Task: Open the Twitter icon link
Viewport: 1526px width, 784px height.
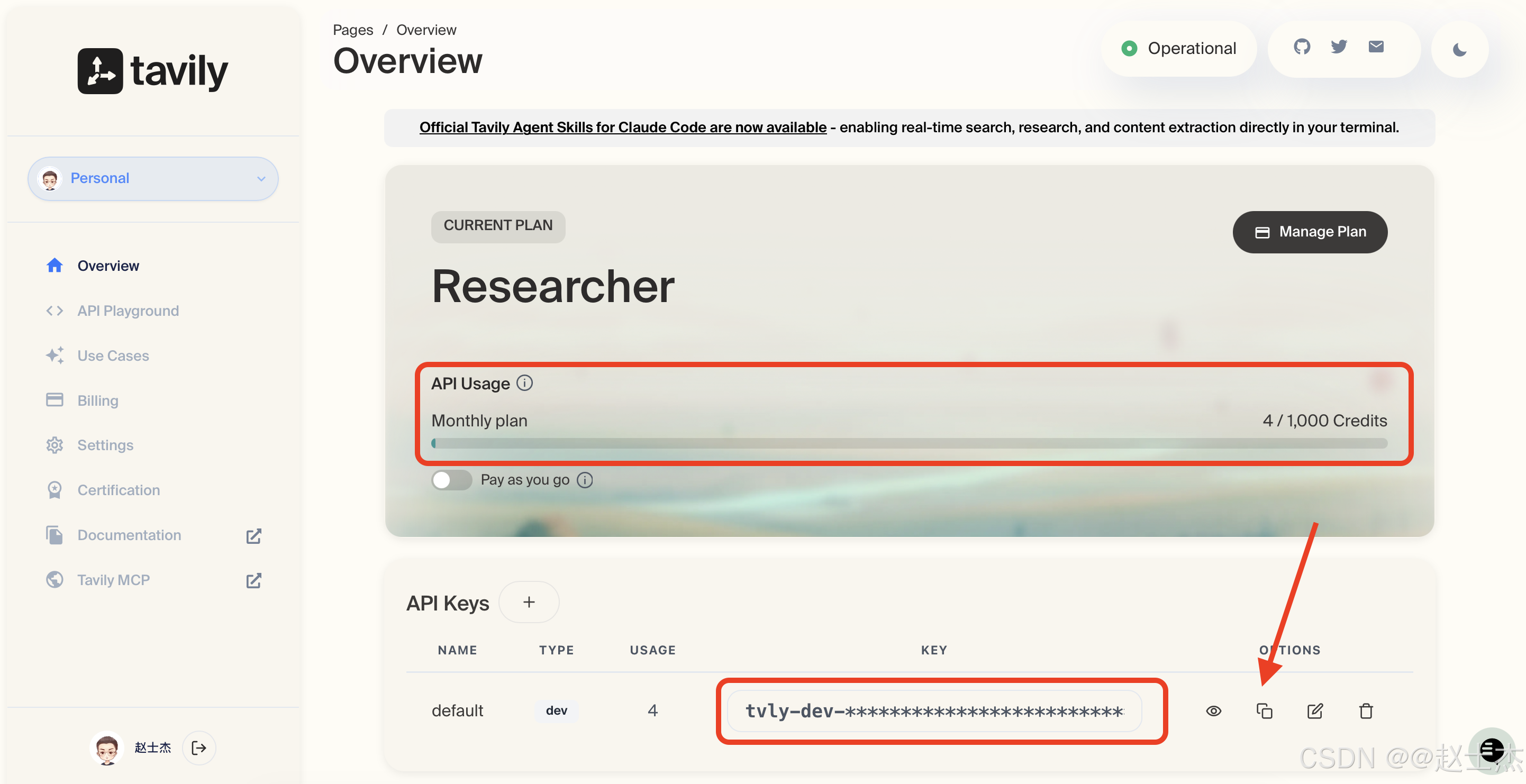Action: pos(1339,47)
